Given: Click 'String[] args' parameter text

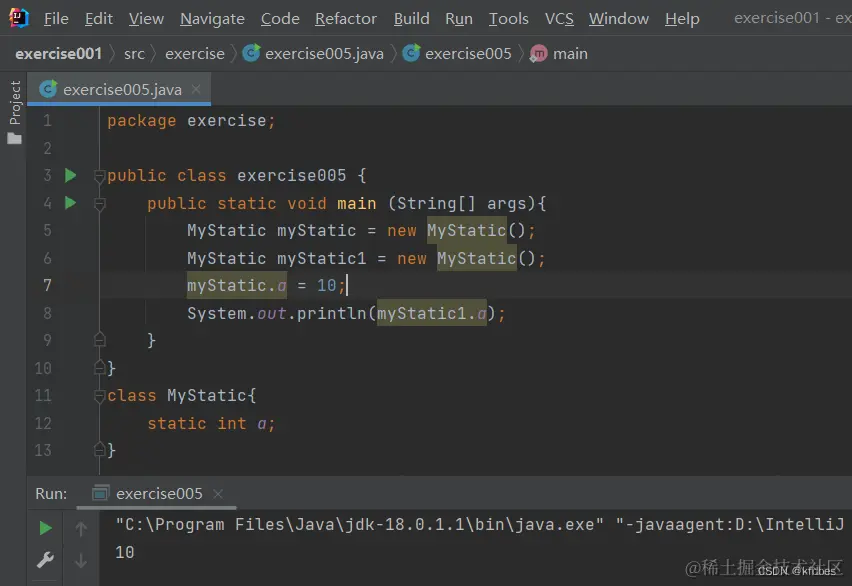Looking at the screenshot, I should (462, 203).
